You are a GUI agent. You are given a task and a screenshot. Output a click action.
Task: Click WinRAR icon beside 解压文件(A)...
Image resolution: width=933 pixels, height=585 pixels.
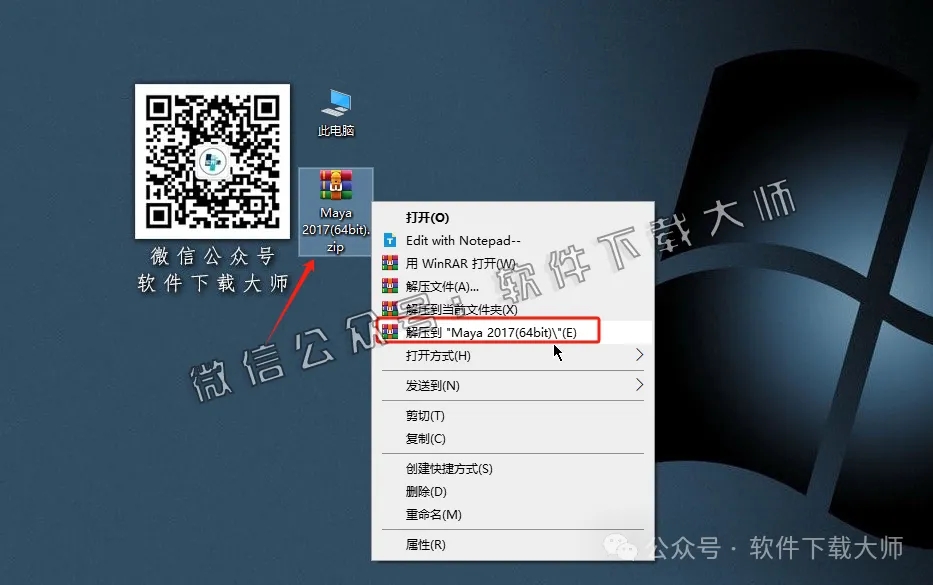(x=390, y=286)
